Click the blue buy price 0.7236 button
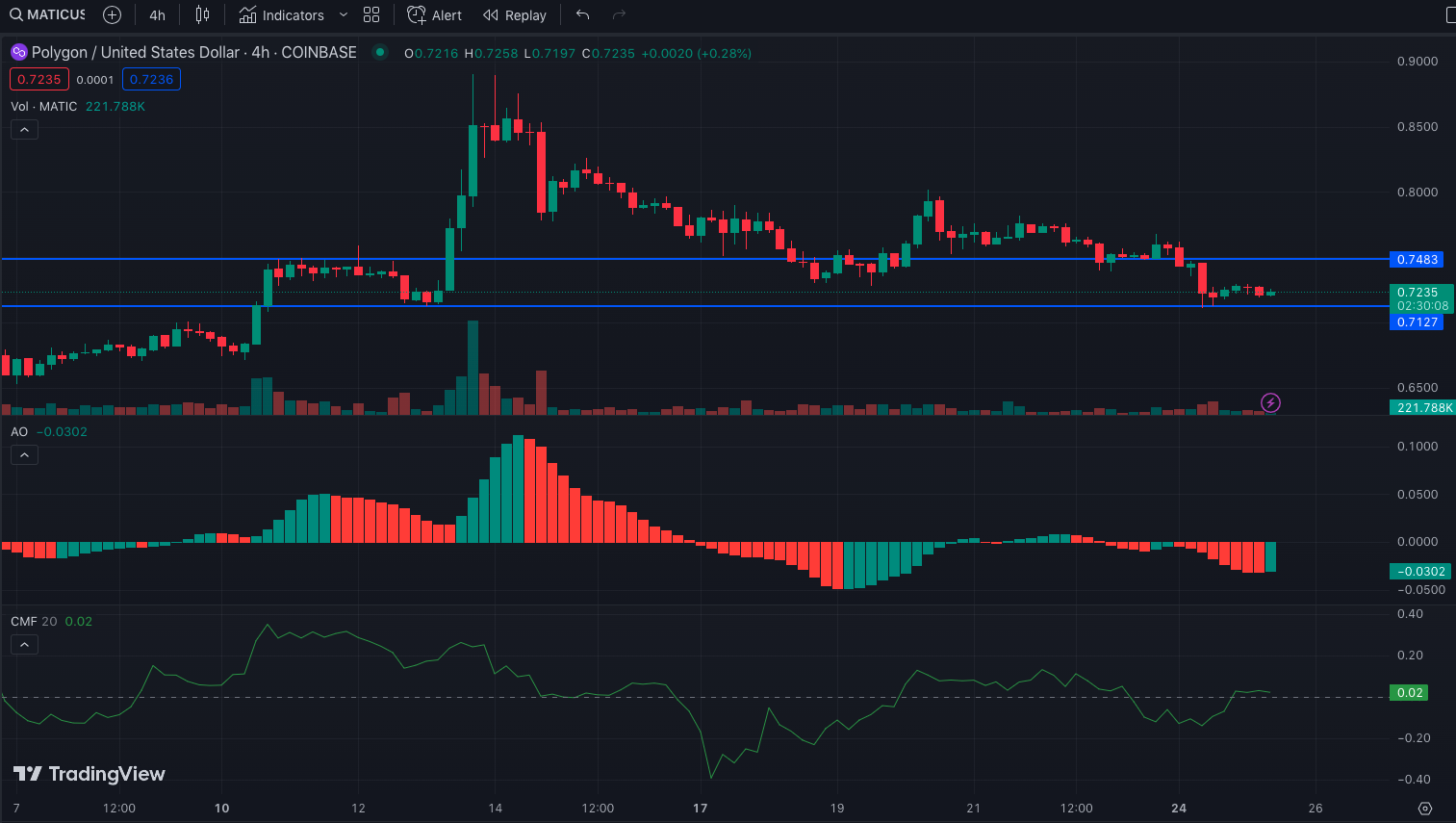The height and width of the screenshot is (823, 1456). [151, 79]
